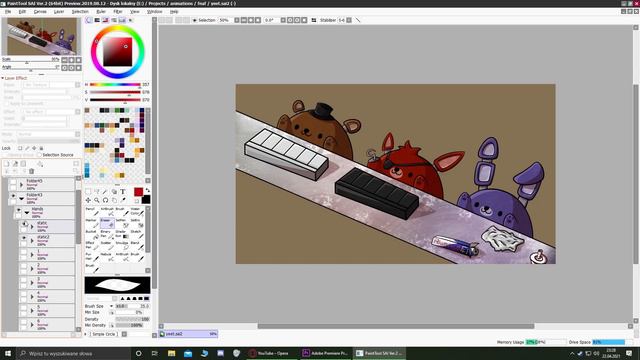Toggle visibility of layer static2
The image size is (640, 360).
pos(24,238)
